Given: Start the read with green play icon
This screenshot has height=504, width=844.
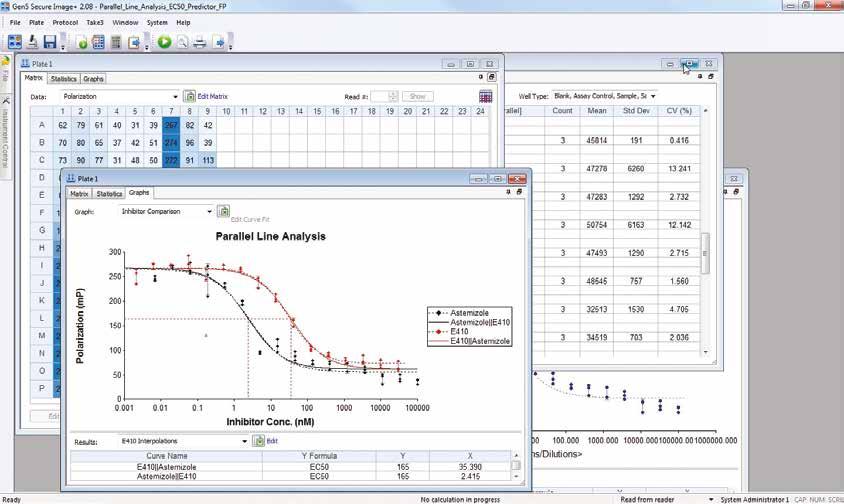Looking at the screenshot, I should pyautogui.click(x=165, y=41).
